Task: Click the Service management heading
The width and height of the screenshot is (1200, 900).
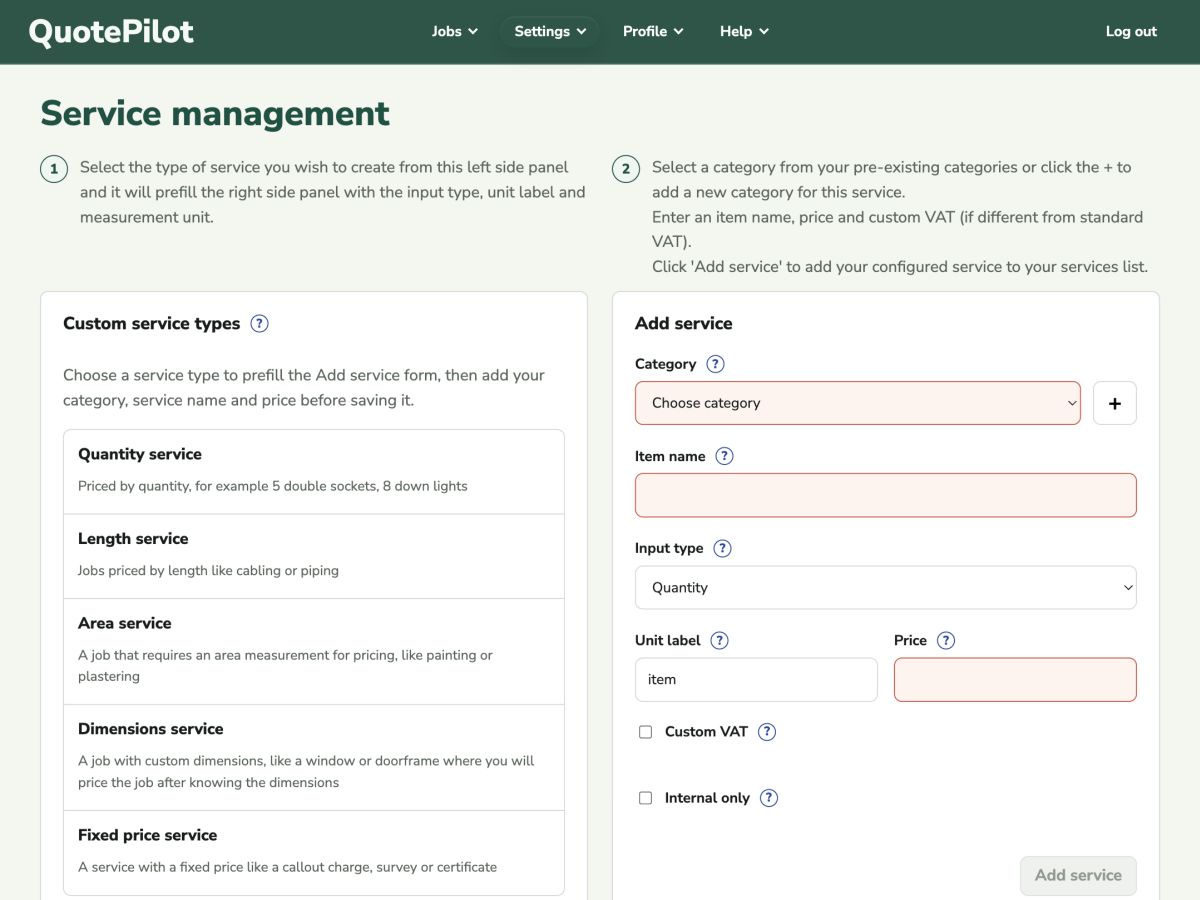Action: pos(215,113)
